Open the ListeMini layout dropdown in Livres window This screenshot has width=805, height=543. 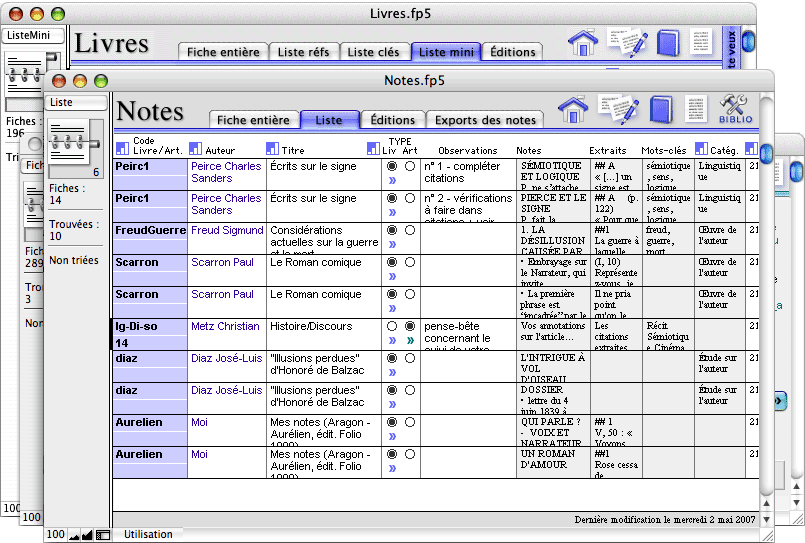(33, 35)
